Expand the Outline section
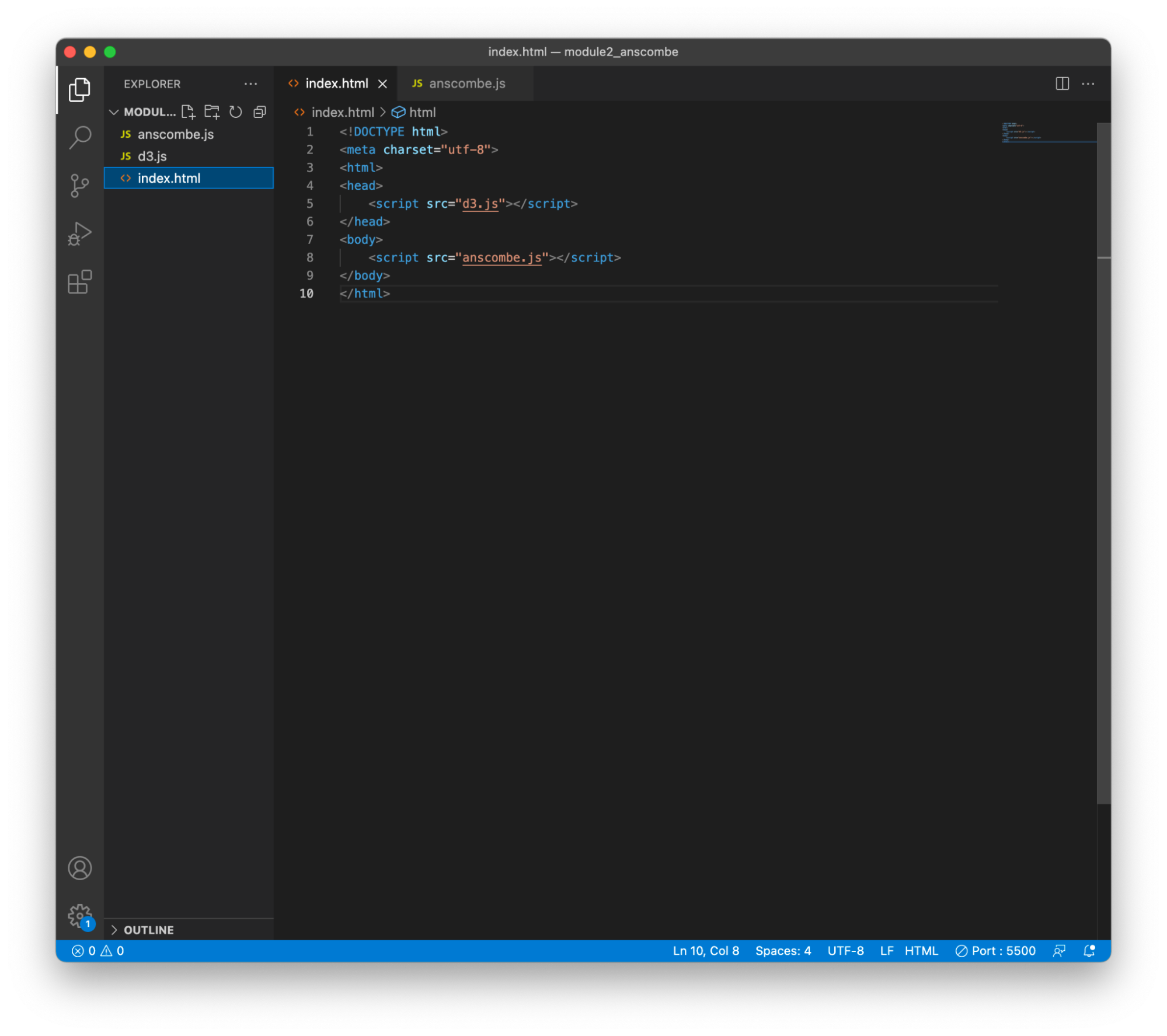 pos(149,930)
